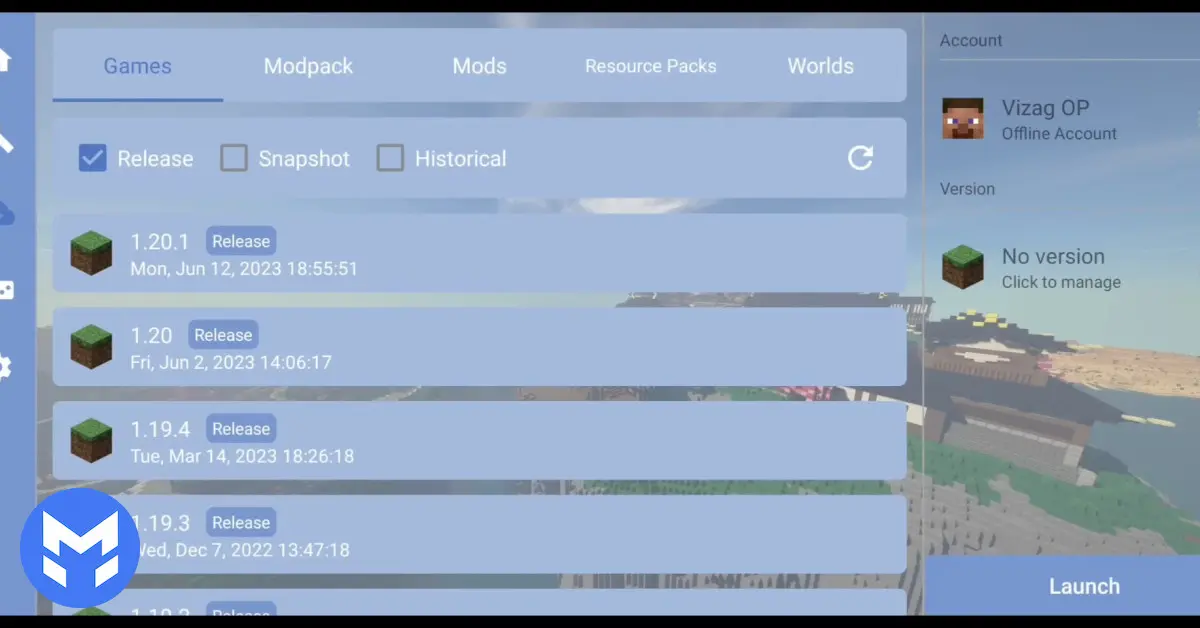Click the Release badge next to 1.19.4
This screenshot has height=628, width=1200.
(241, 429)
